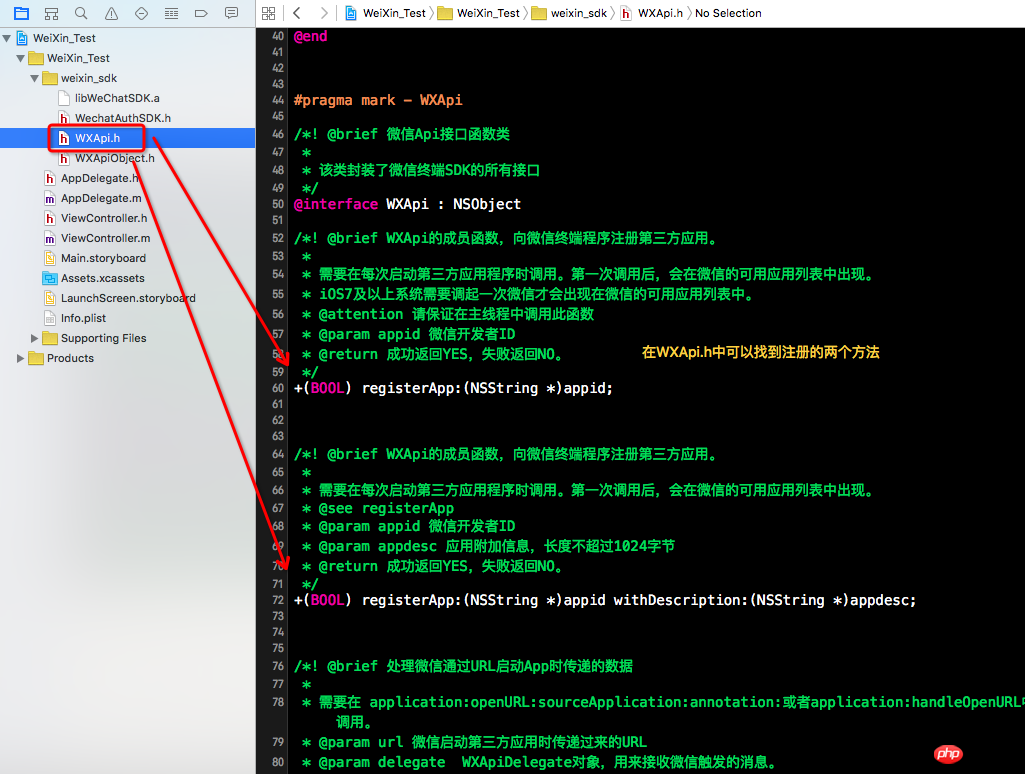Open the Debug navigator lines icon
The height and width of the screenshot is (774, 1025).
[x=171, y=13]
